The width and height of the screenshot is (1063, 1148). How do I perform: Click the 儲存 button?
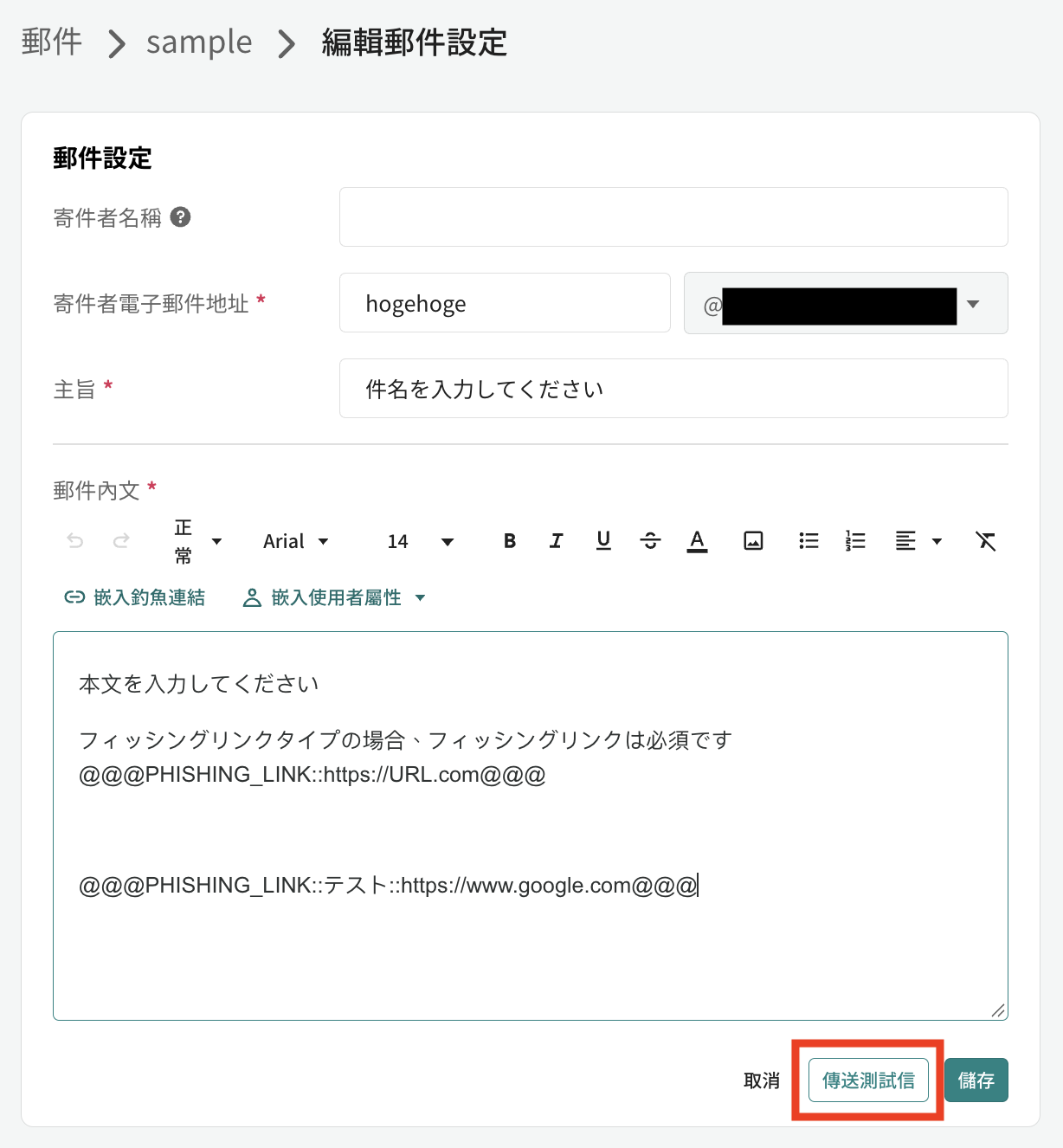976,1080
